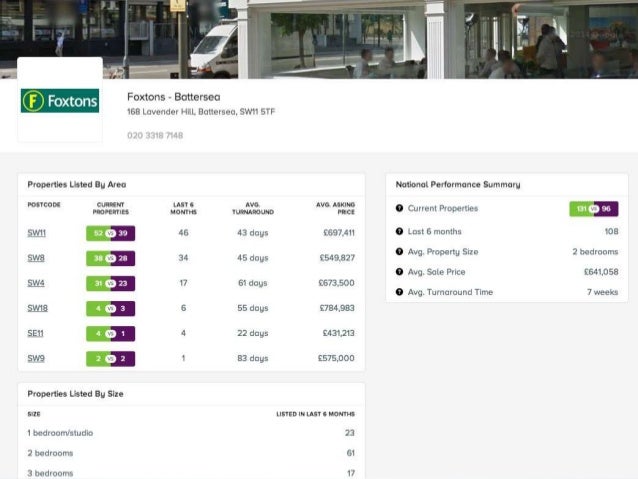The height and width of the screenshot is (479, 638).
Task: Click the National Performance Summary heading
Action: 458,185
